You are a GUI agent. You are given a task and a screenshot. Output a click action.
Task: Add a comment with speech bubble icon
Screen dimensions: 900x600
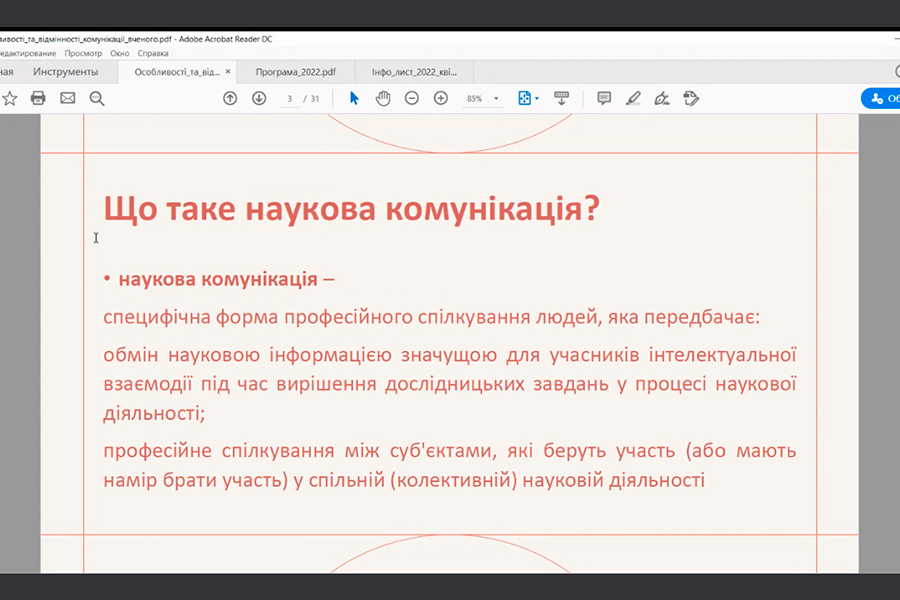pos(604,98)
